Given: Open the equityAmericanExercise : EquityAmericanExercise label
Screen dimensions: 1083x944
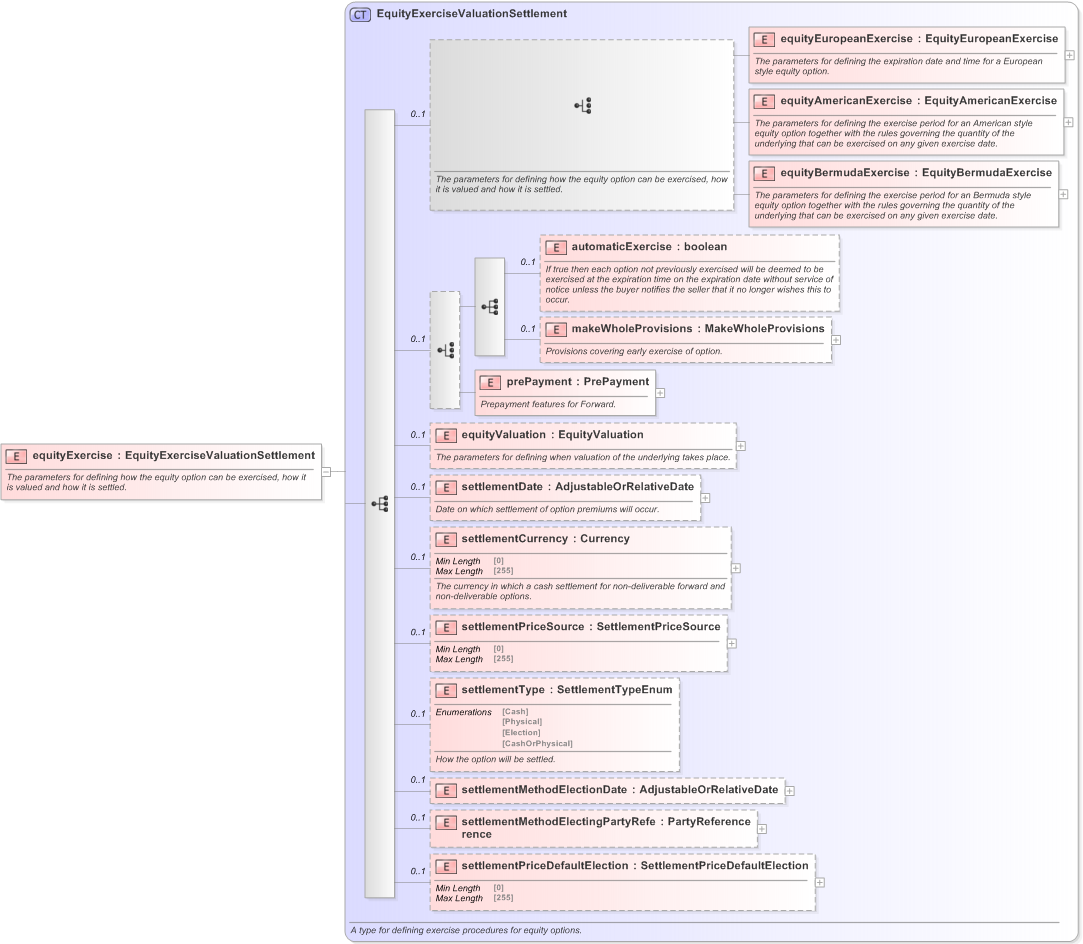Looking at the screenshot, I should 919,101.
